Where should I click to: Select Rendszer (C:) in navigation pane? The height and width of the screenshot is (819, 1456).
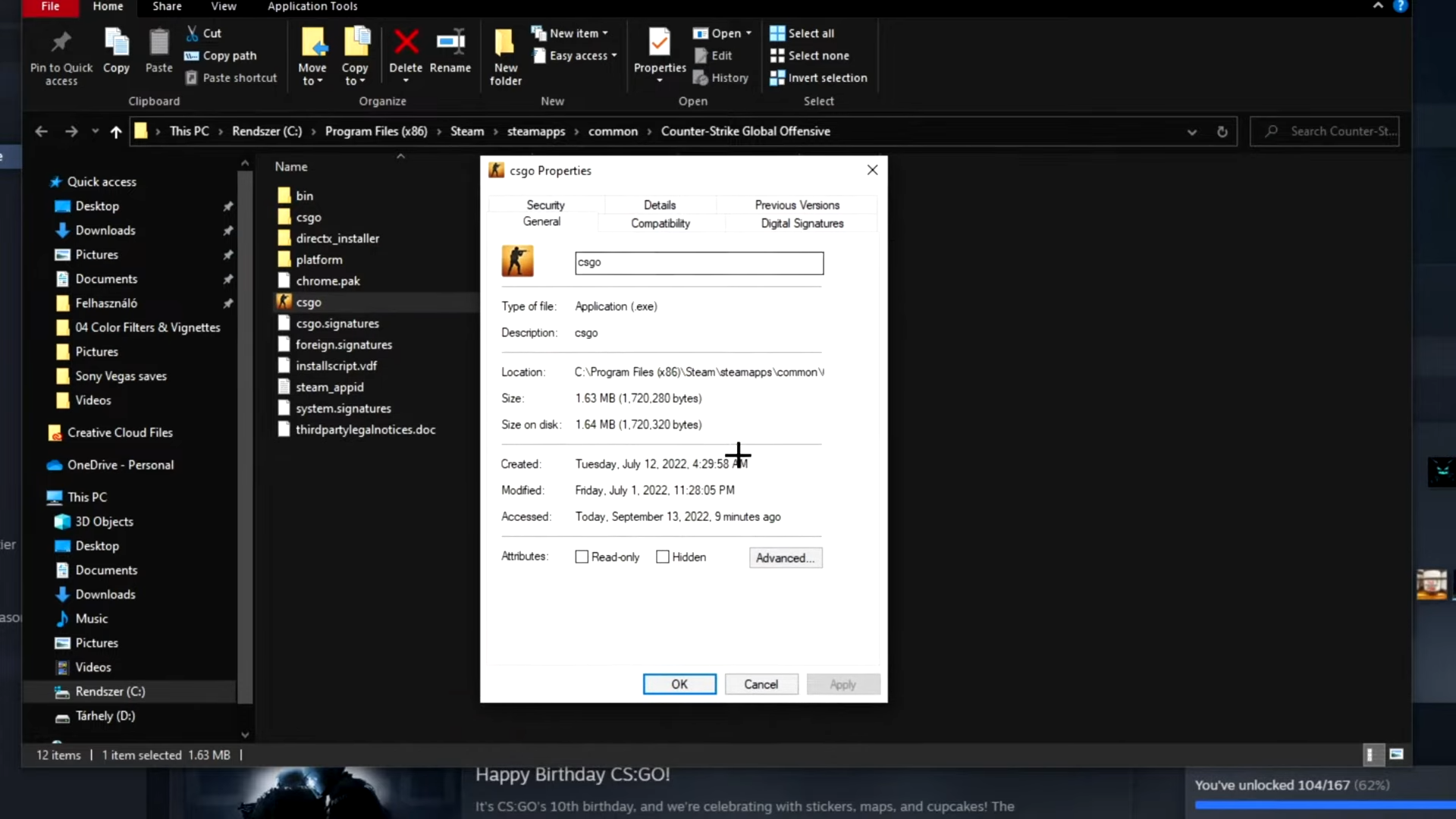tap(109, 692)
